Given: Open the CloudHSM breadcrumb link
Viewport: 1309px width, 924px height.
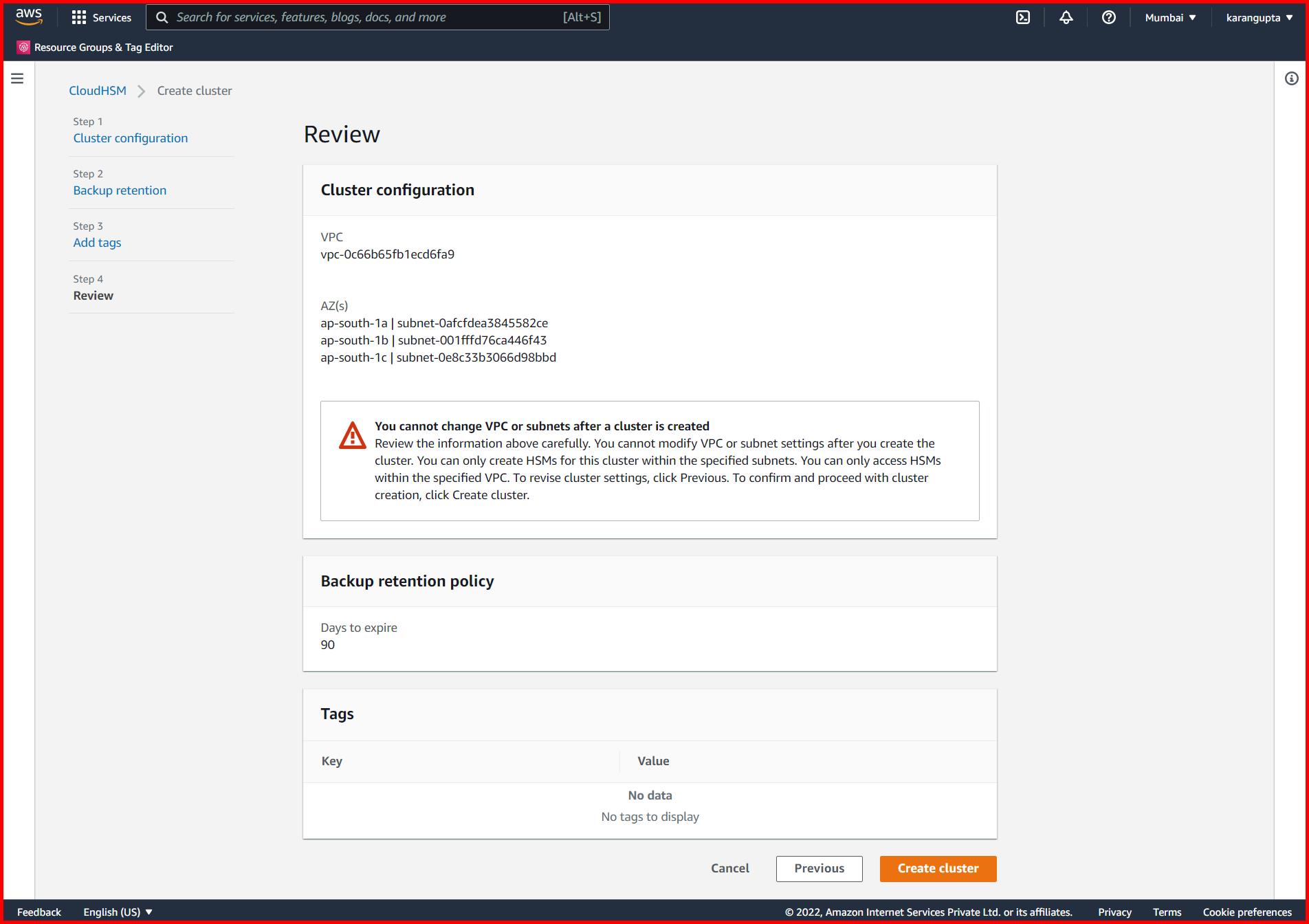Looking at the screenshot, I should (x=97, y=90).
